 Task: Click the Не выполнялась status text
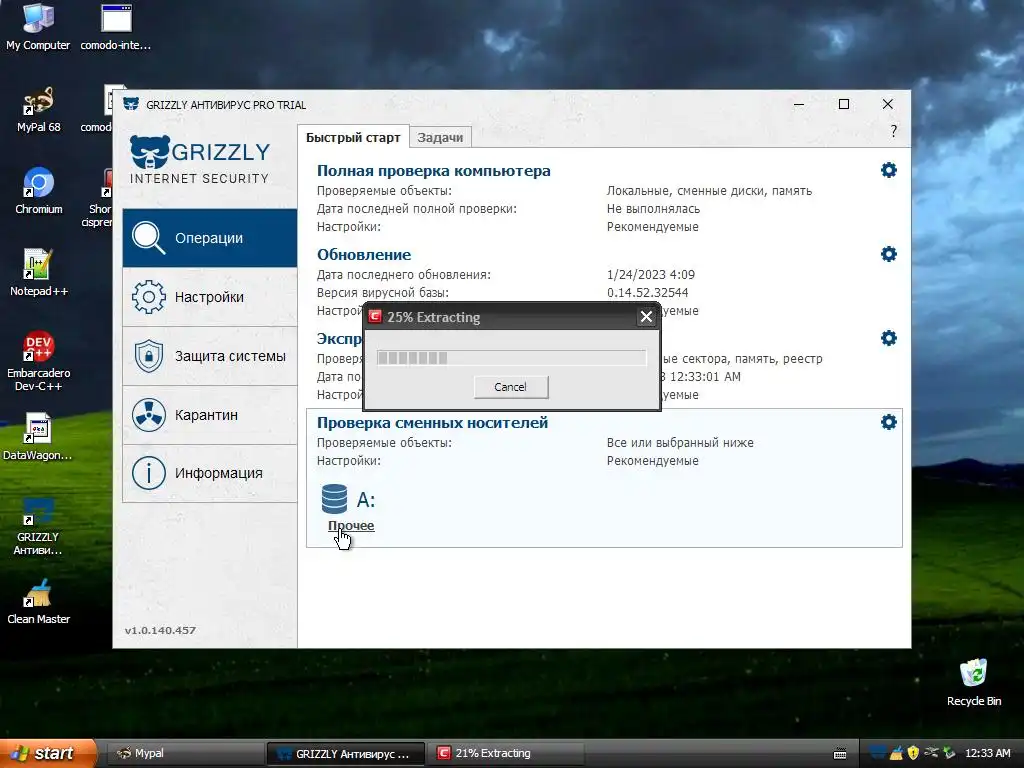[x=653, y=209]
